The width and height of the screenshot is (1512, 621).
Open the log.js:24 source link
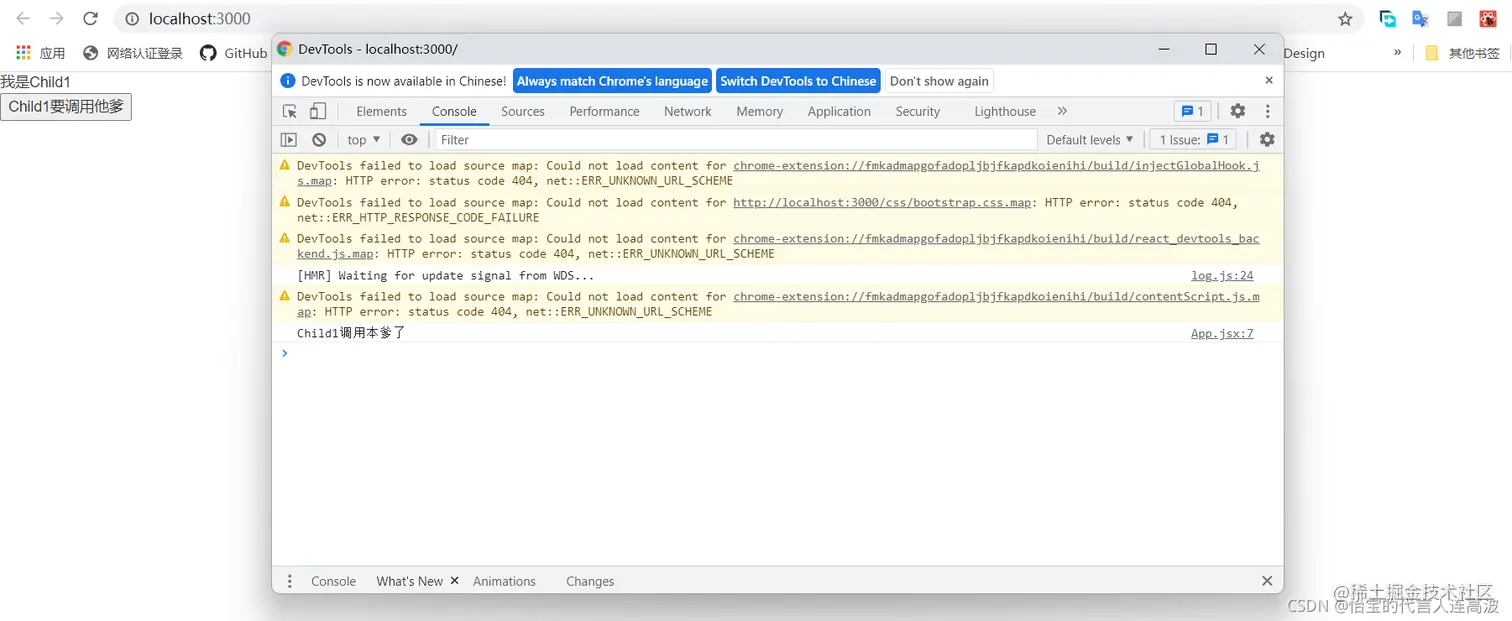pos(1221,275)
